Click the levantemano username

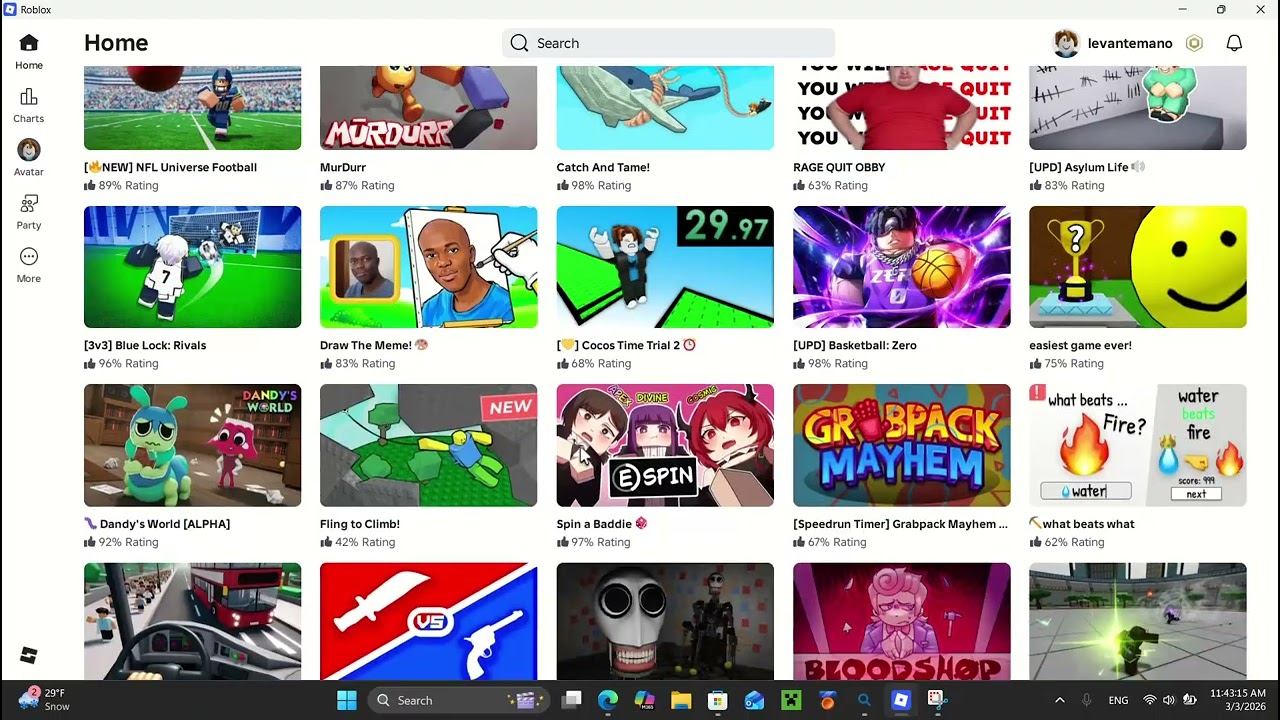[1130, 43]
